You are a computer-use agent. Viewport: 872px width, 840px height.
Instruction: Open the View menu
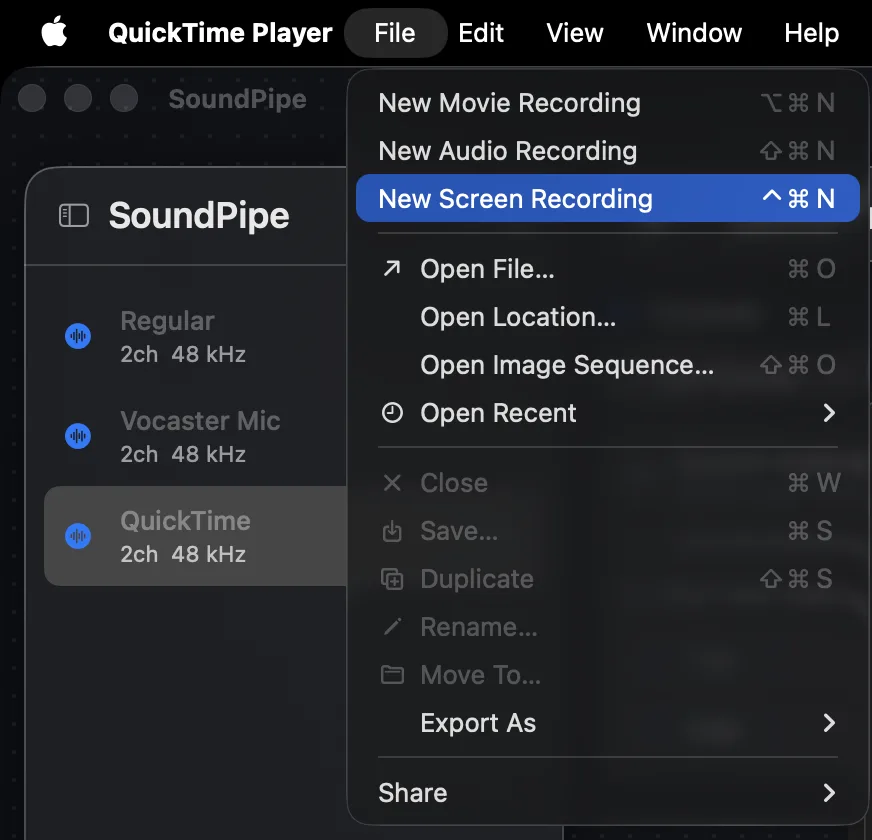pos(575,33)
